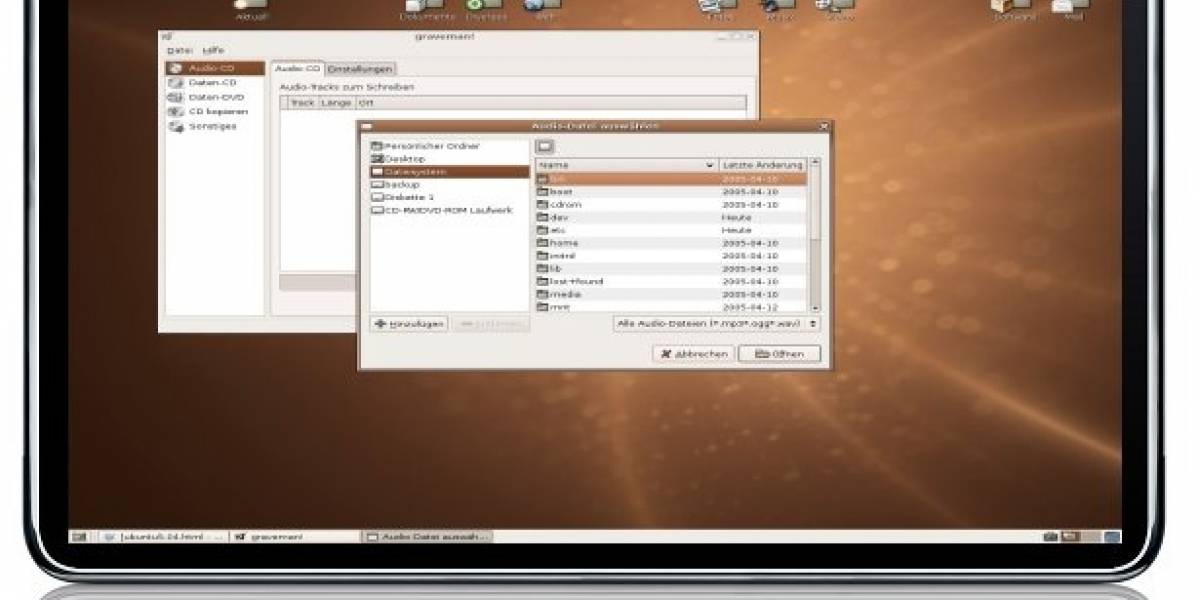The height and width of the screenshot is (600, 1200).
Task: Select Diskette 1 in the places list
Action: pyautogui.click(x=449, y=198)
